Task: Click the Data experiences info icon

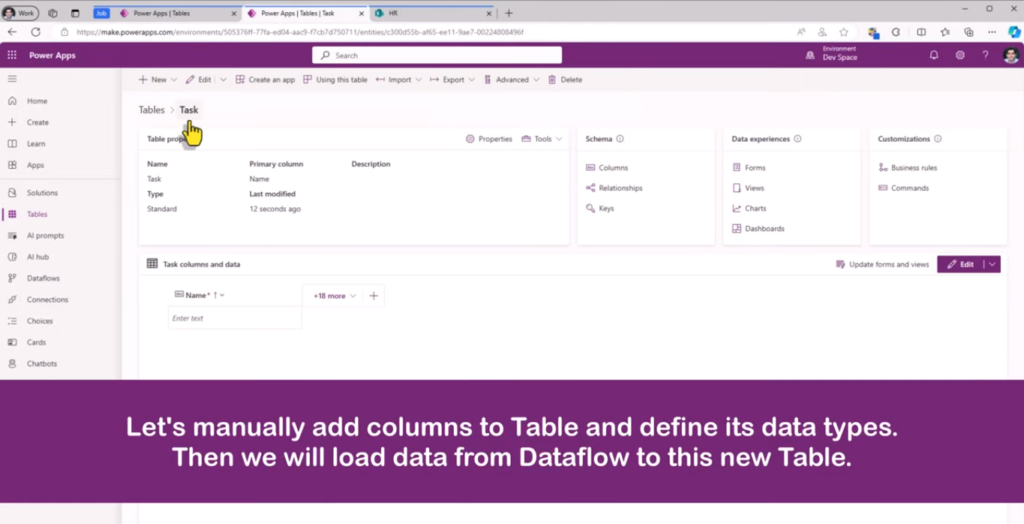Action: tap(797, 139)
